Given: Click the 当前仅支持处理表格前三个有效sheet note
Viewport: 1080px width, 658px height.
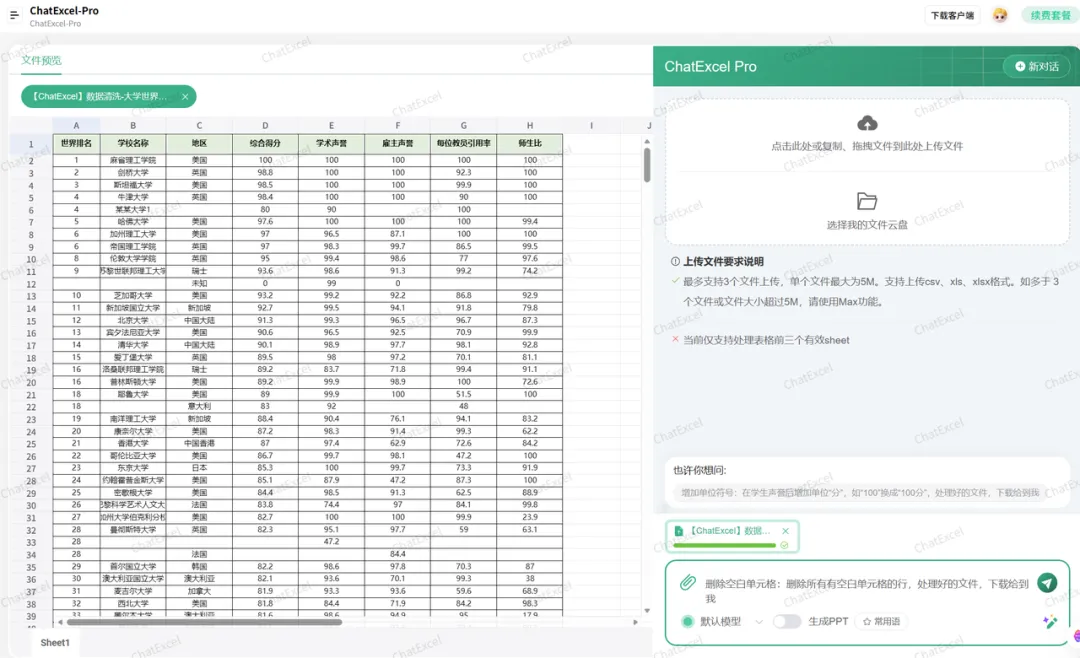Looking at the screenshot, I should coord(766,340).
